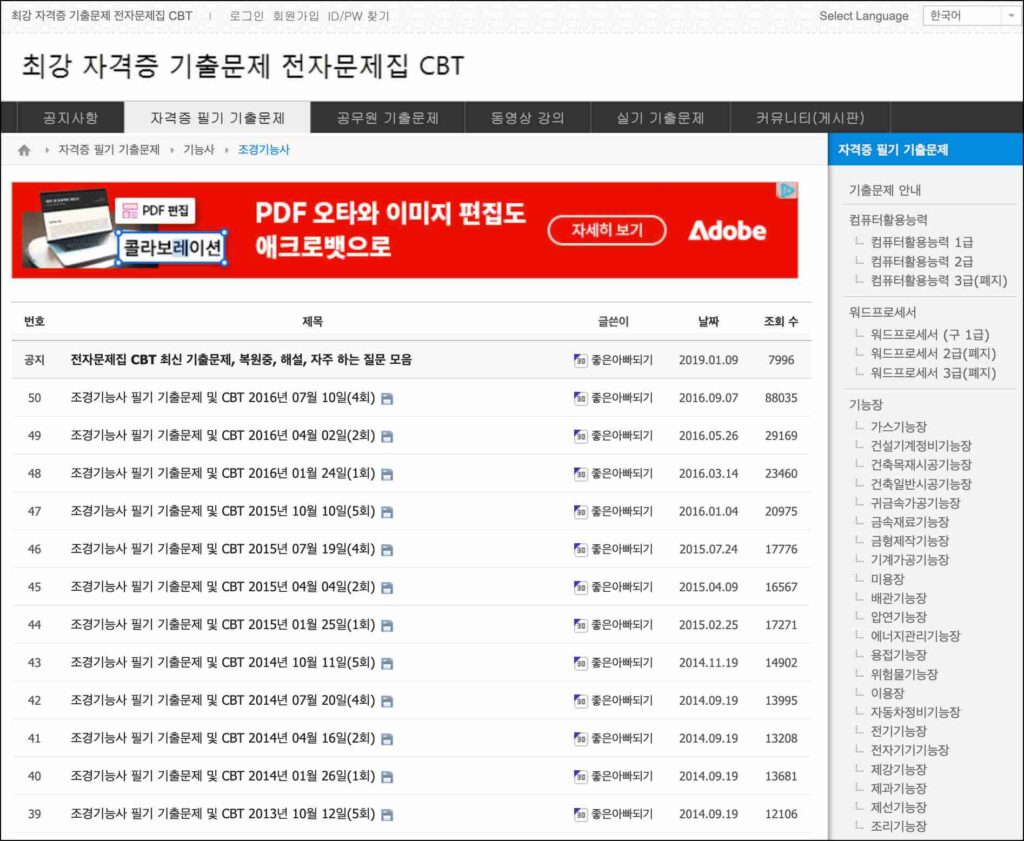Click author avatar icon in row 50

580,398
